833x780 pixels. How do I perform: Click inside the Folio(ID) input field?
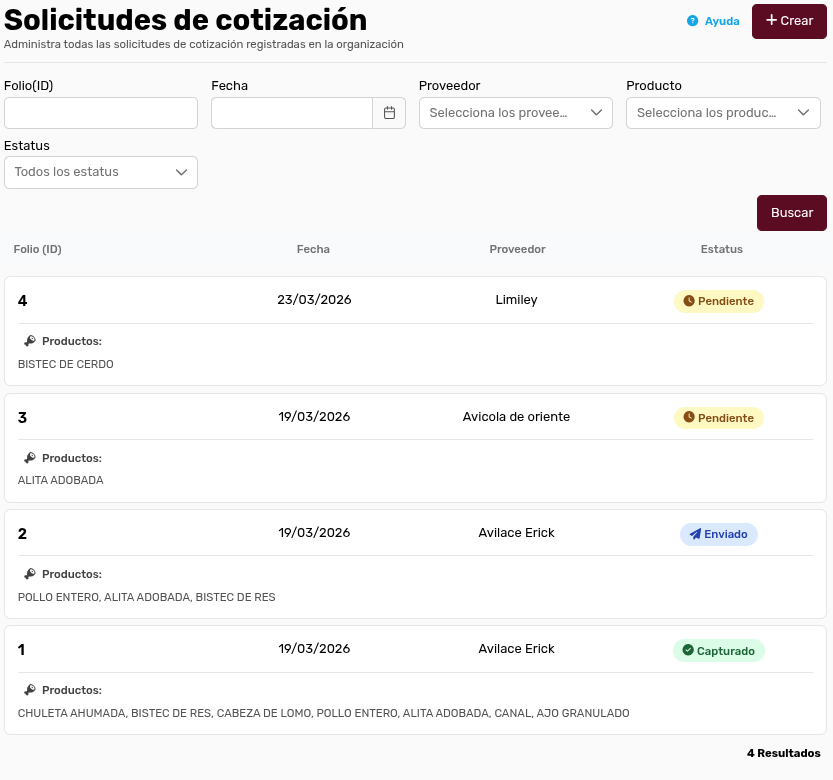click(x=100, y=113)
